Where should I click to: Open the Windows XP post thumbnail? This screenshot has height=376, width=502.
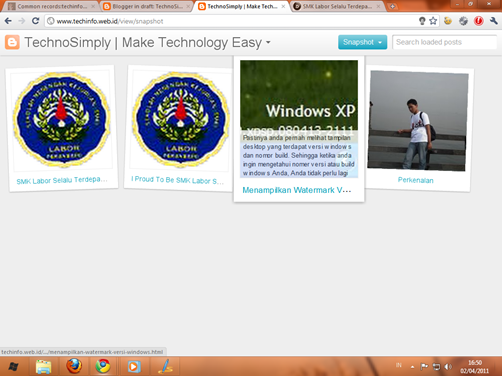[x=299, y=119]
